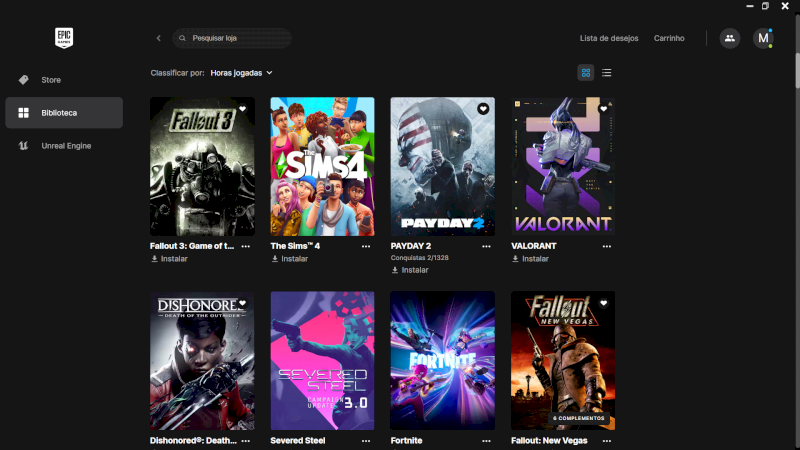Open VALORANT cover thumbnail
This screenshot has height=450, width=800.
[x=563, y=166]
